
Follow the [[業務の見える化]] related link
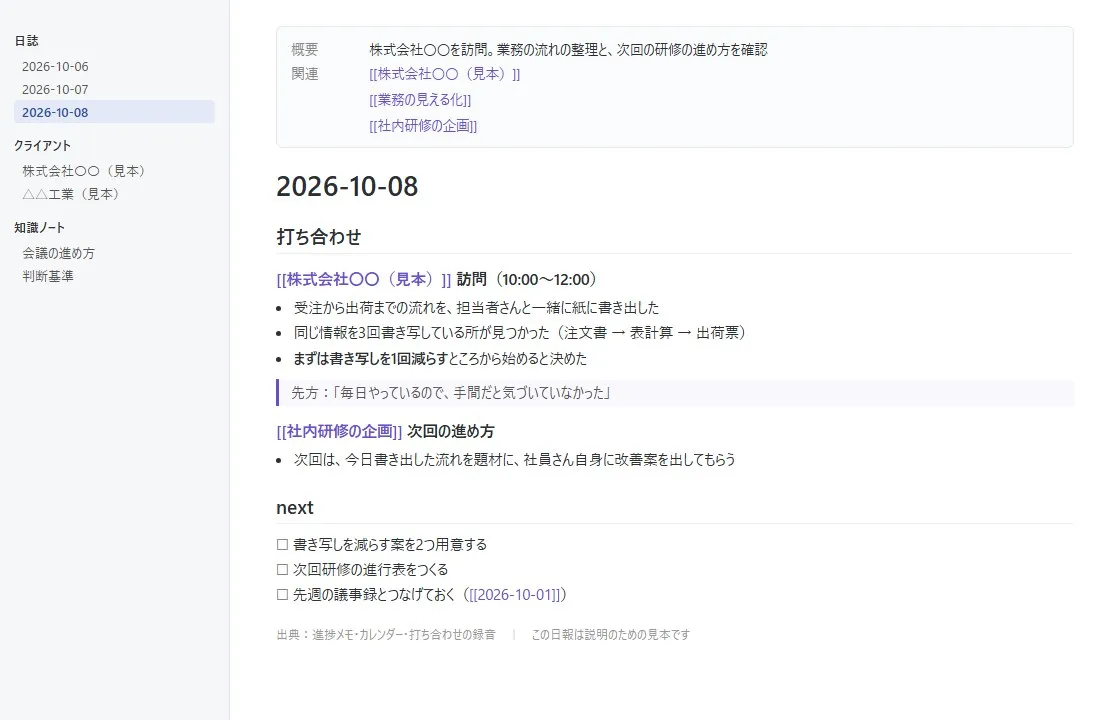(x=420, y=99)
